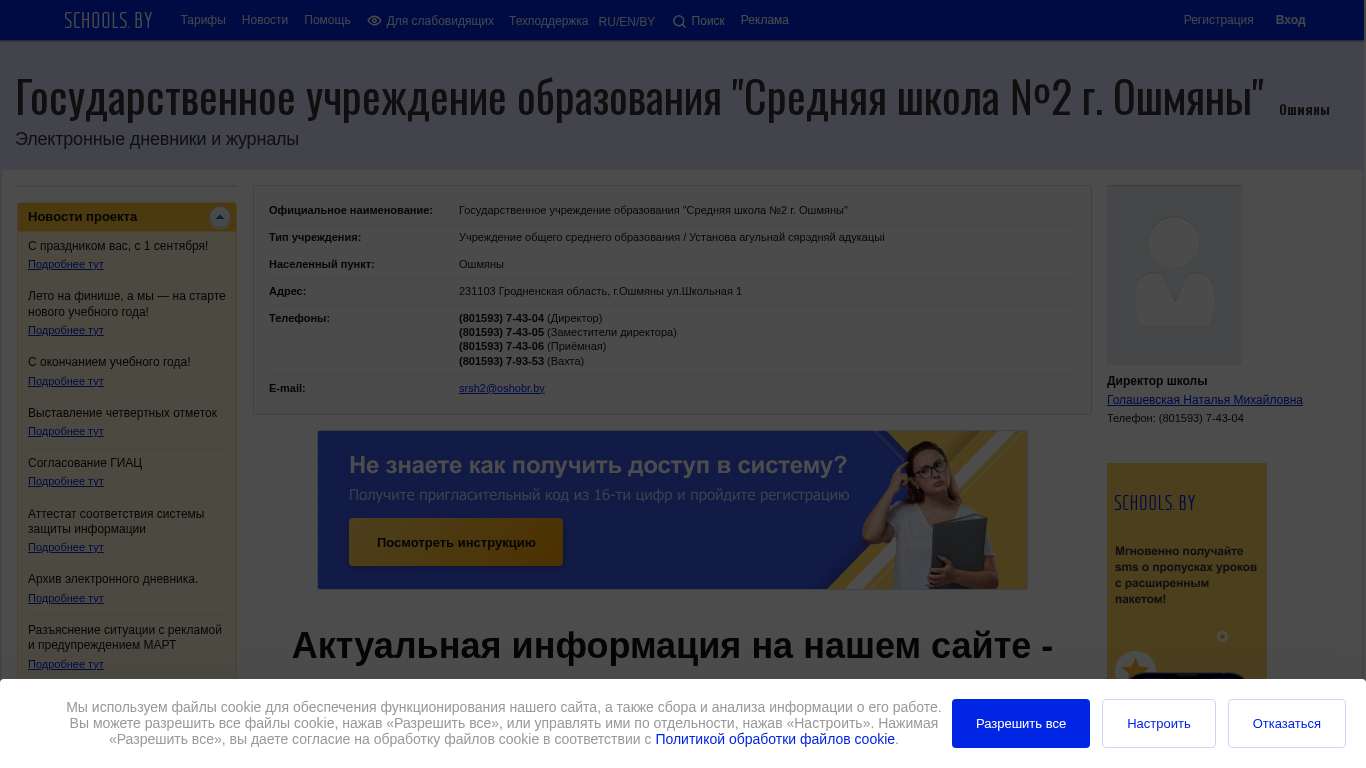Click the Актуальная информация на нашем сайте heading

click(x=672, y=646)
